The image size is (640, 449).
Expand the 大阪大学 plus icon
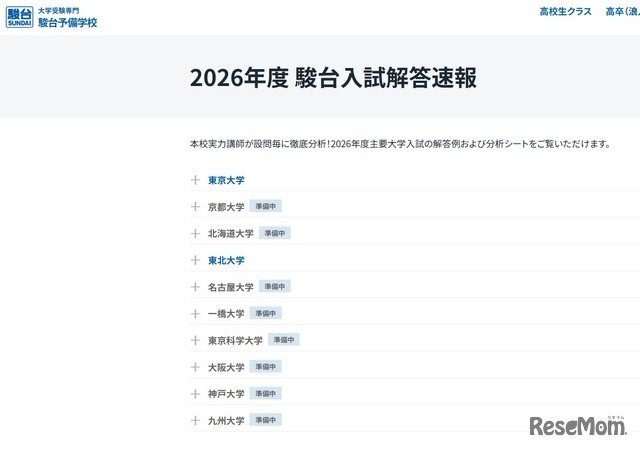[x=195, y=367]
